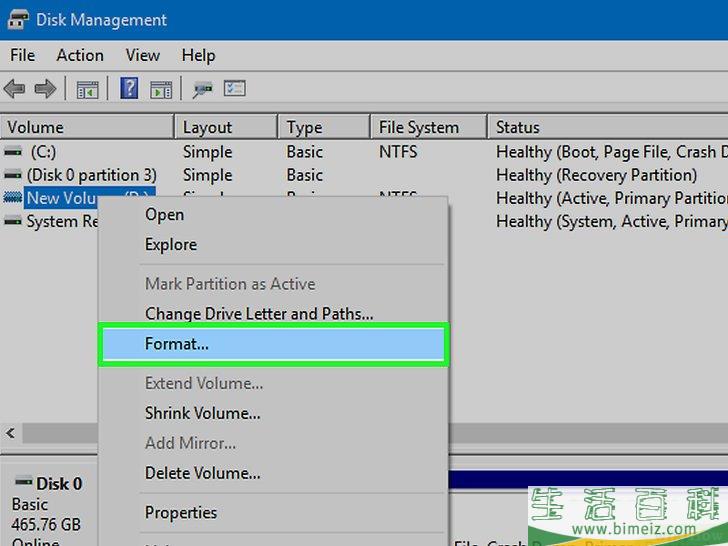
Task: Sort by the File System column header
Action: [x=418, y=127]
